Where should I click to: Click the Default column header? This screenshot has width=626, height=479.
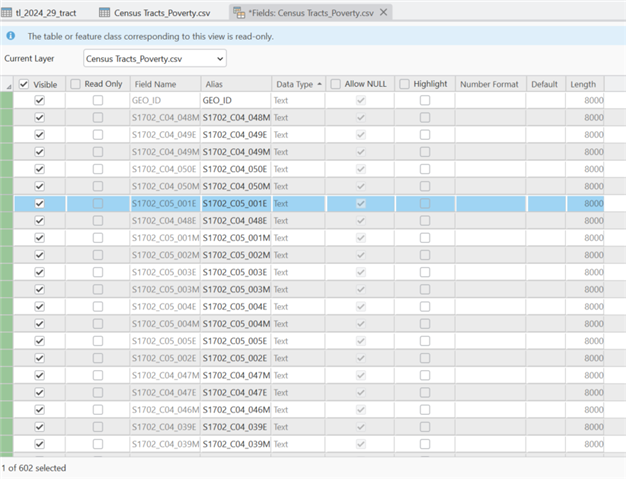pos(545,84)
